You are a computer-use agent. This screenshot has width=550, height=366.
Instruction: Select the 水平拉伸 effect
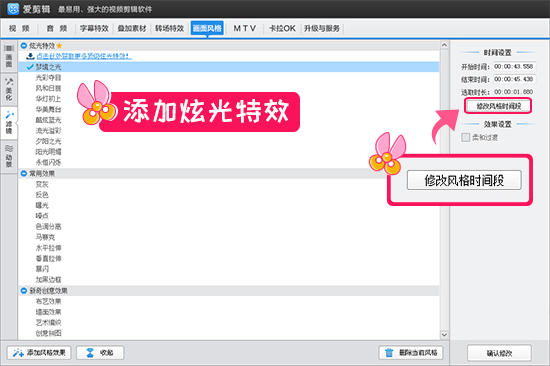(x=48, y=248)
